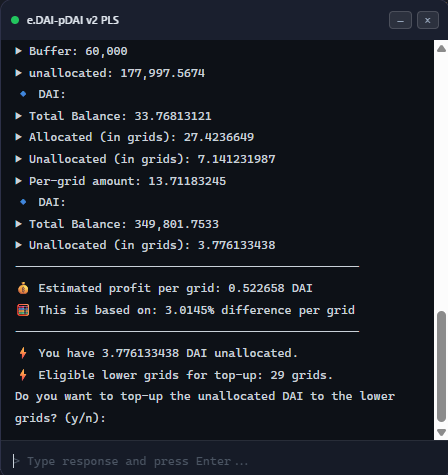
Task: Close the e.DAI-pDAI v2 PLS terminal panel
Action: click(x=428, y=20)
